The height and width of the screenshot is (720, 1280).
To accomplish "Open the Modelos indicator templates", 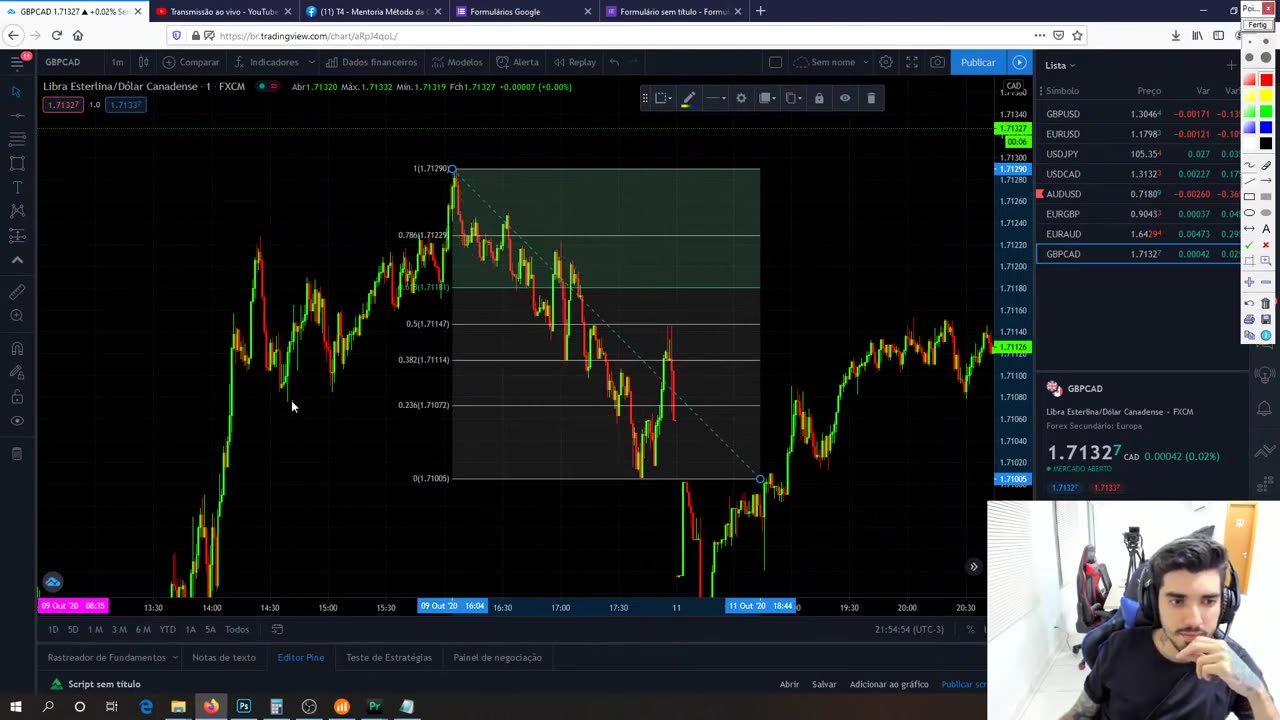I will point(456,62).
